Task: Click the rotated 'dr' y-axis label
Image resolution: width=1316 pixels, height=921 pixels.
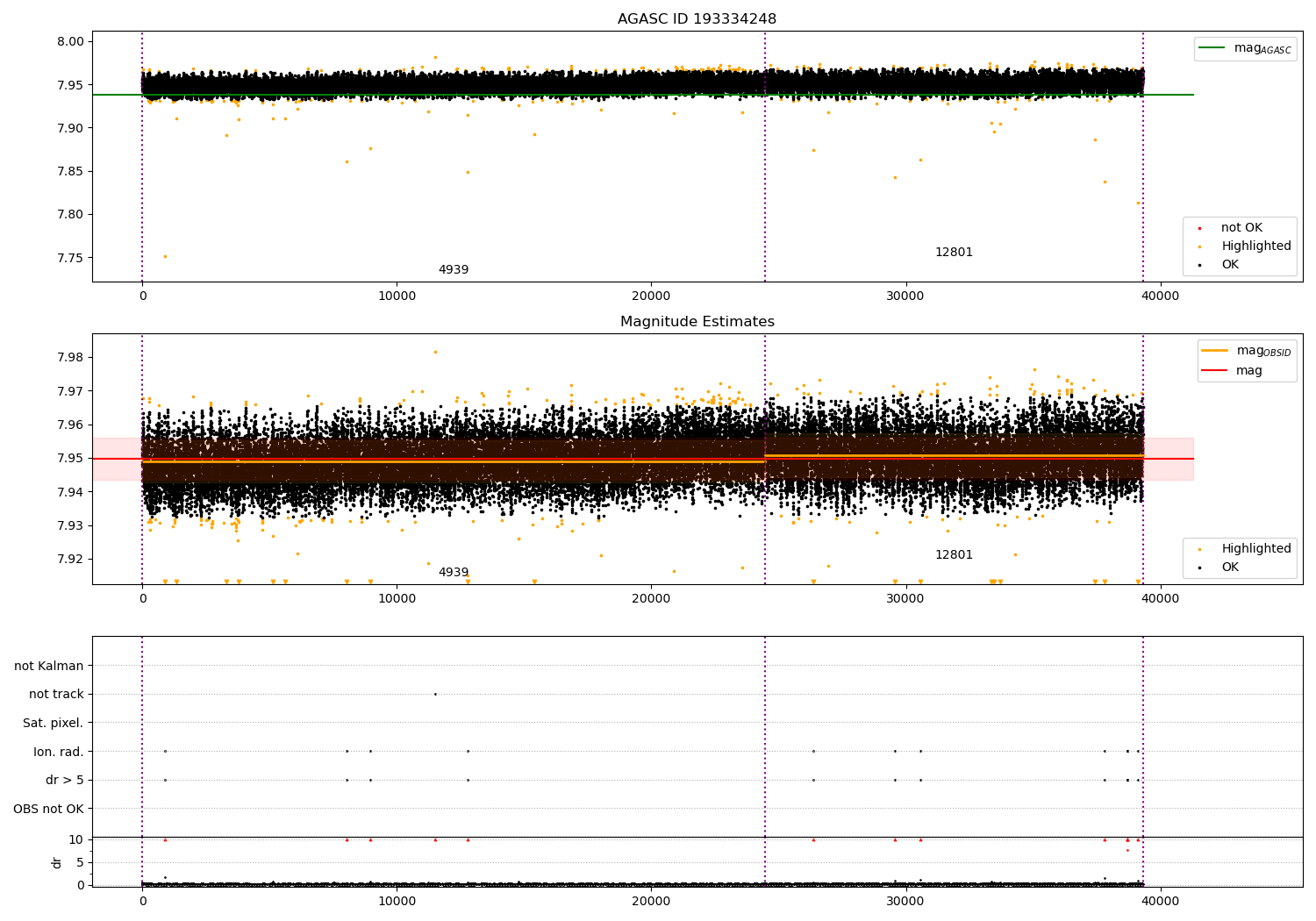Action: [57, 862]
